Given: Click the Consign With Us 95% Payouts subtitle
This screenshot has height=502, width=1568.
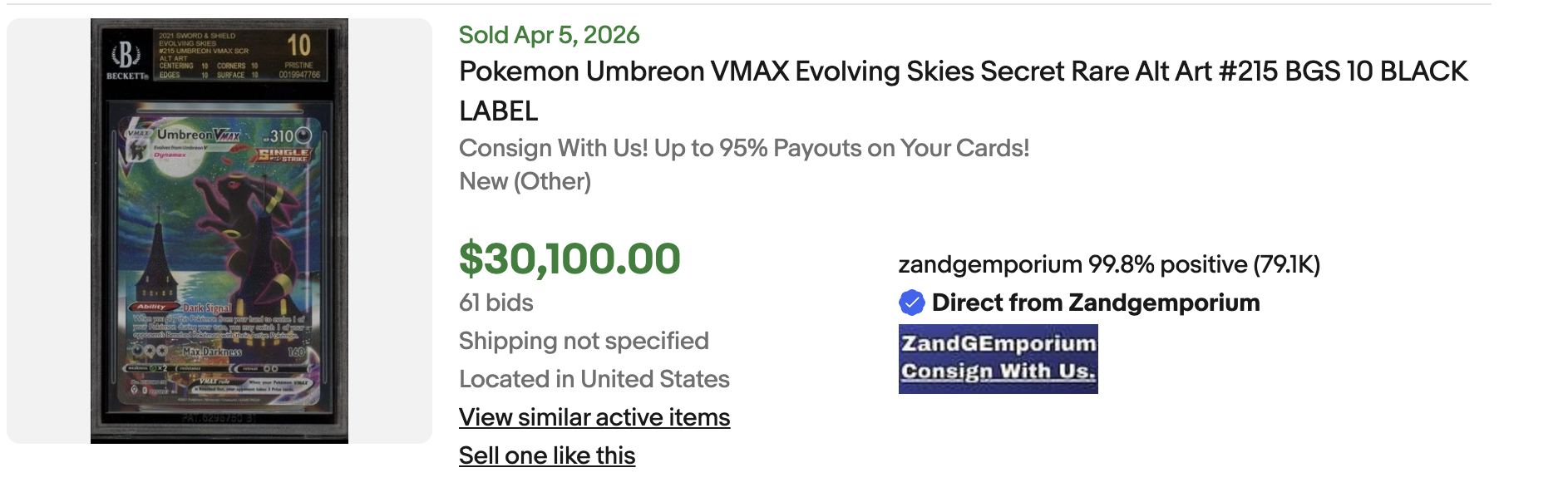Looking at the screenshot, I should click(x=744, y=148).
